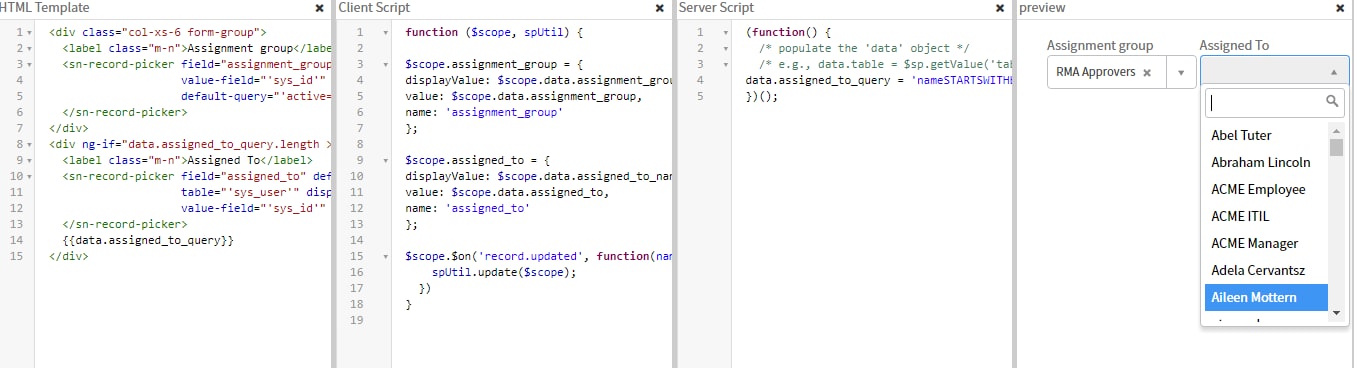Viewport: 1354px width, 368px height.
Task: Click the name: 'assignment_group' line
Action: click(484, 113)
